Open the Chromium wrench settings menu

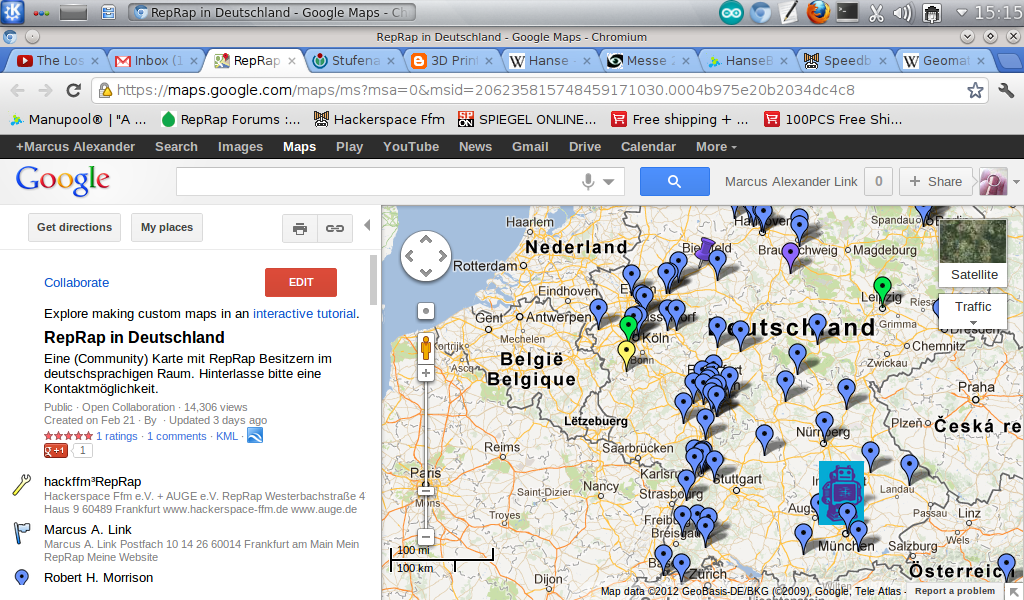tap(1006, 90)
